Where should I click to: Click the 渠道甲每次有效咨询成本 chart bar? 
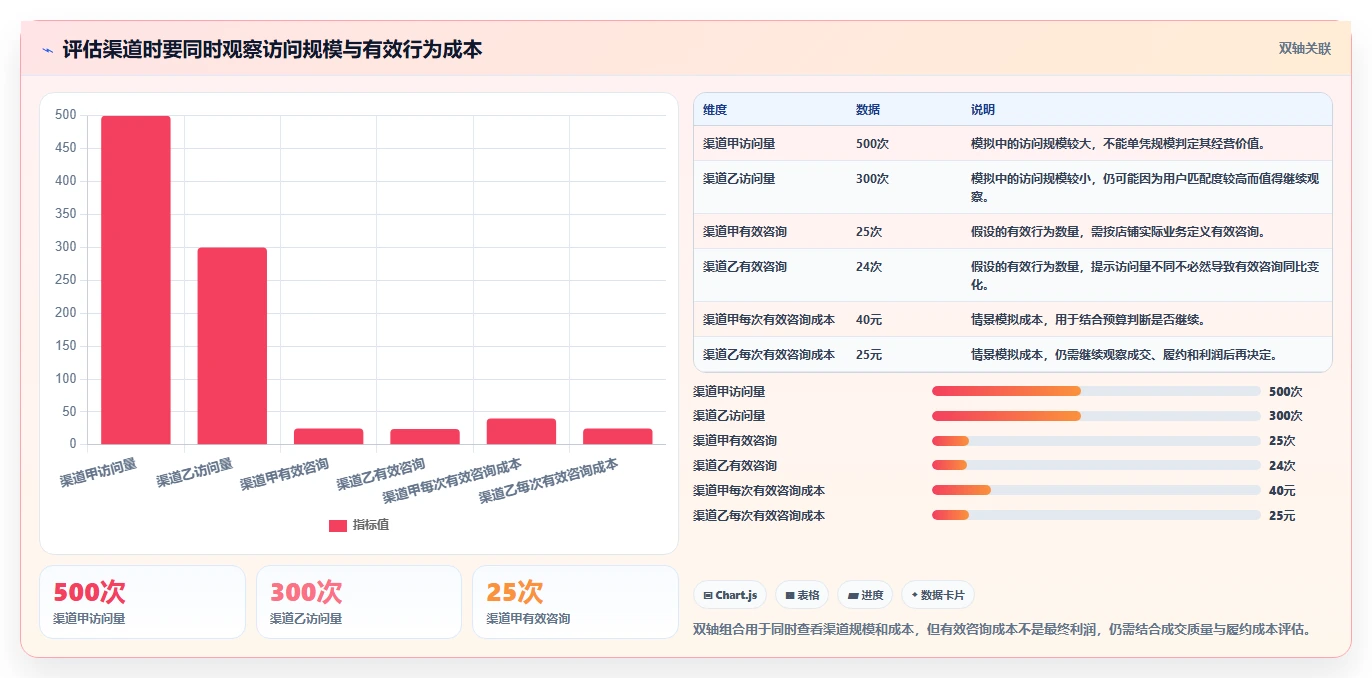(x=521, y=431)
